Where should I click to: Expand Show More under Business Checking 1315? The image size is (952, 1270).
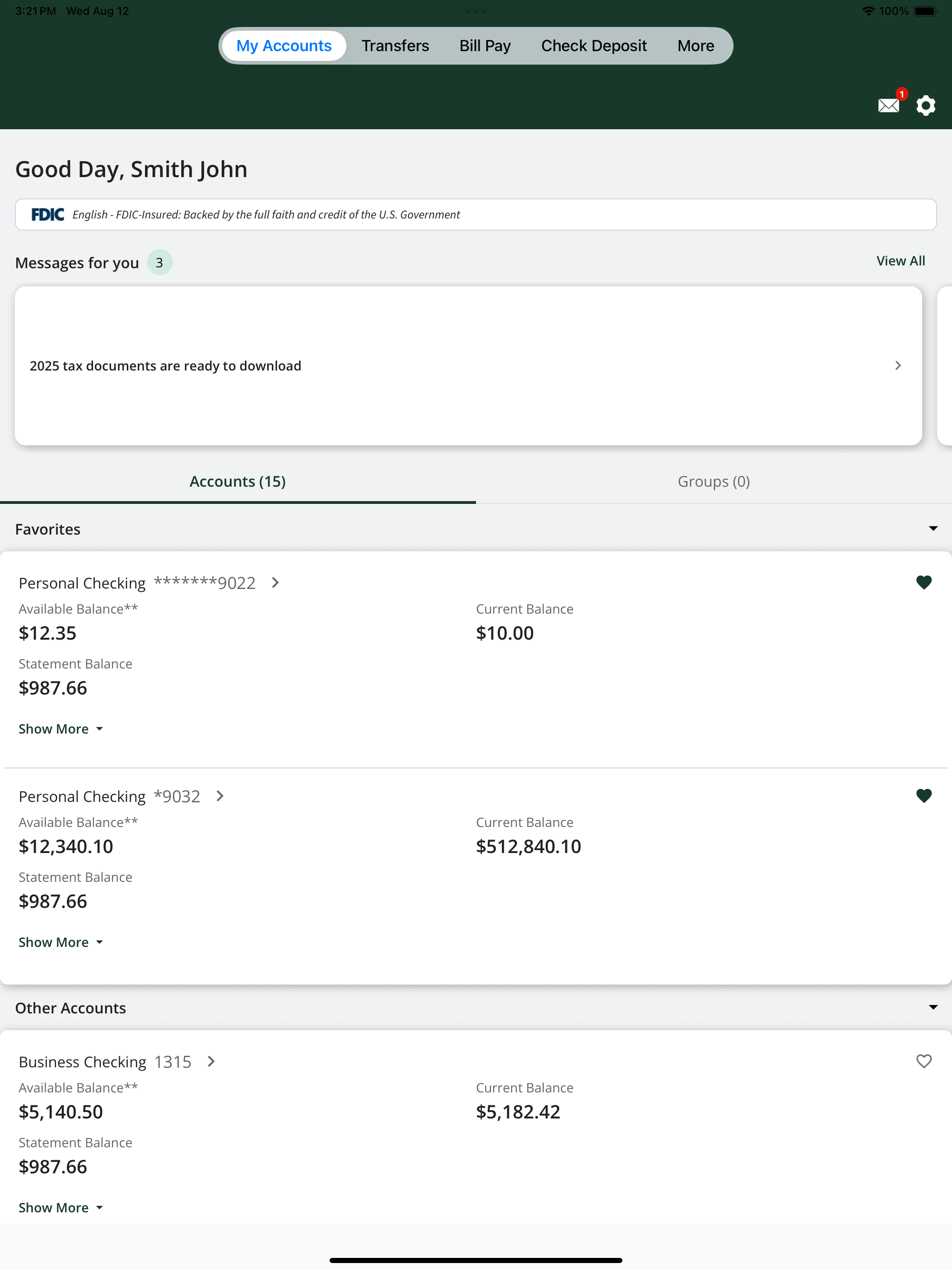(x=61, y=1207)
